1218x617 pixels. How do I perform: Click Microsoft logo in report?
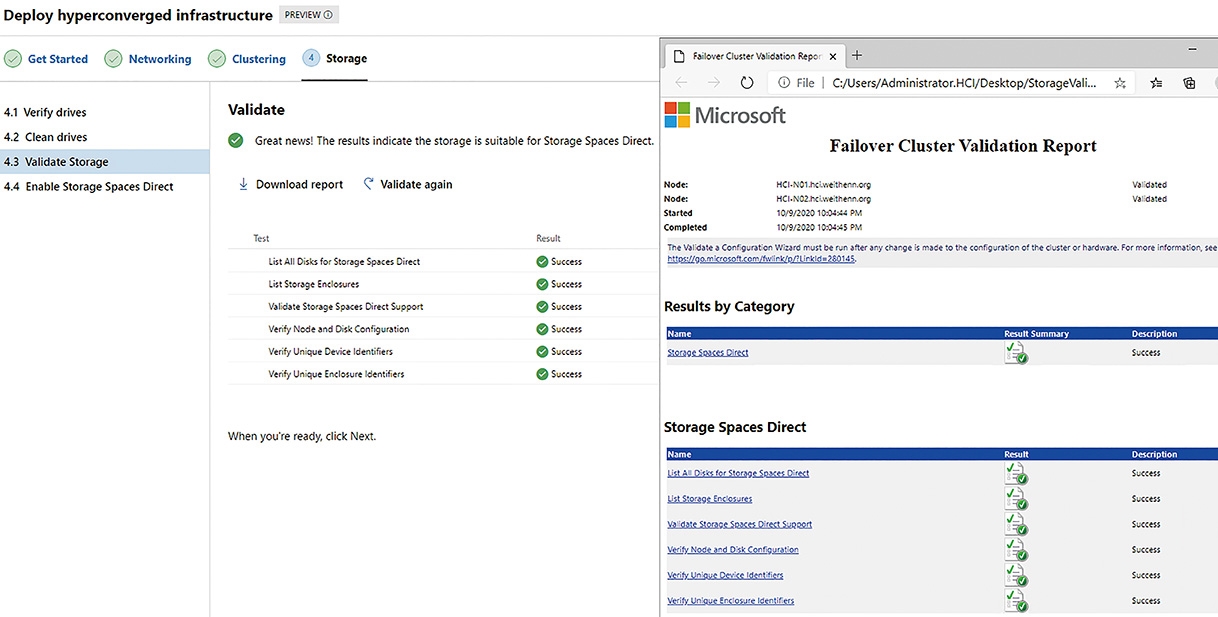click(725, 115)
